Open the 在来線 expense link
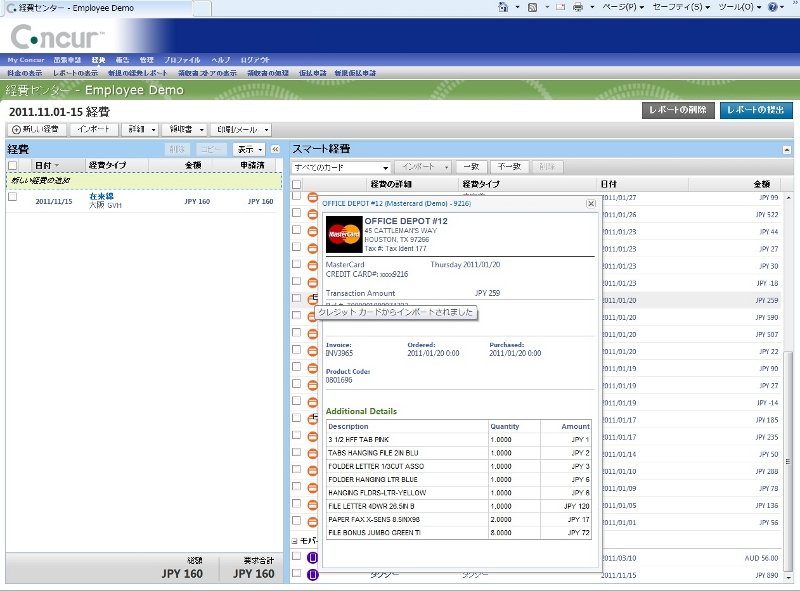The width and height of the screenshot is (800, 591). (101, 196)
